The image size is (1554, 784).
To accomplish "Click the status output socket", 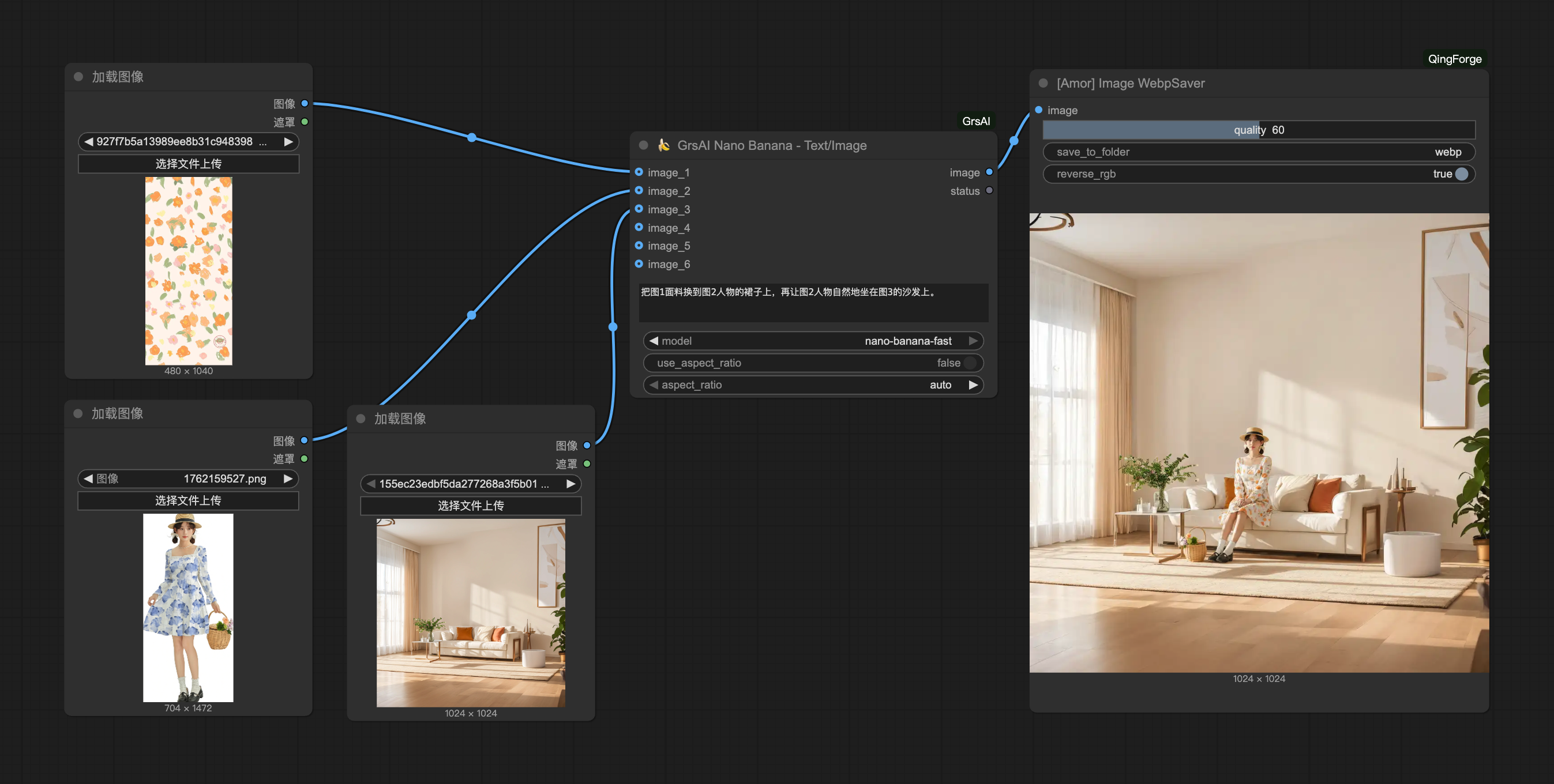I will (x=989, y=191).
